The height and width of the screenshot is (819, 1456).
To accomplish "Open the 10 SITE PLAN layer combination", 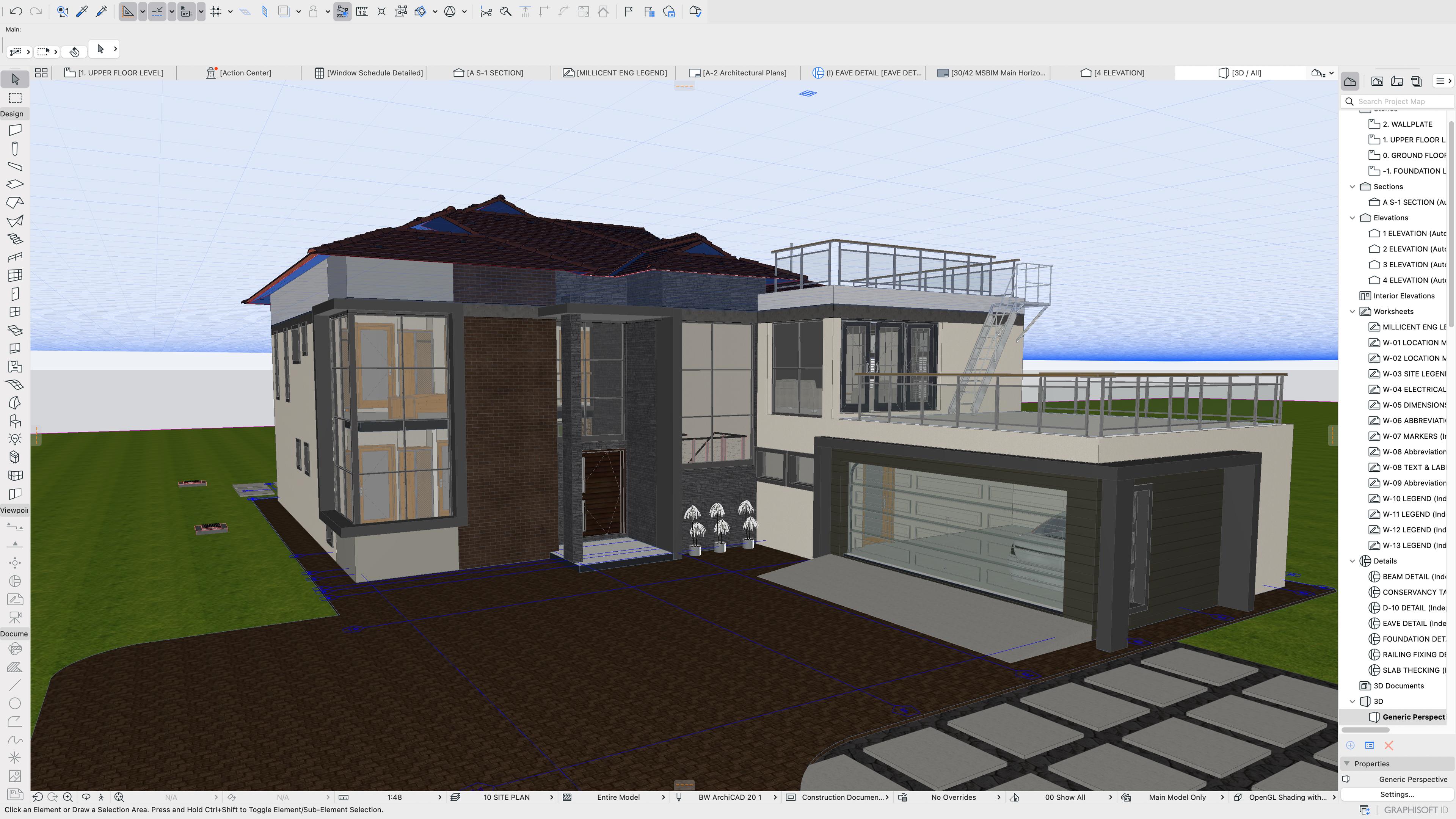I will click(506, 797).
